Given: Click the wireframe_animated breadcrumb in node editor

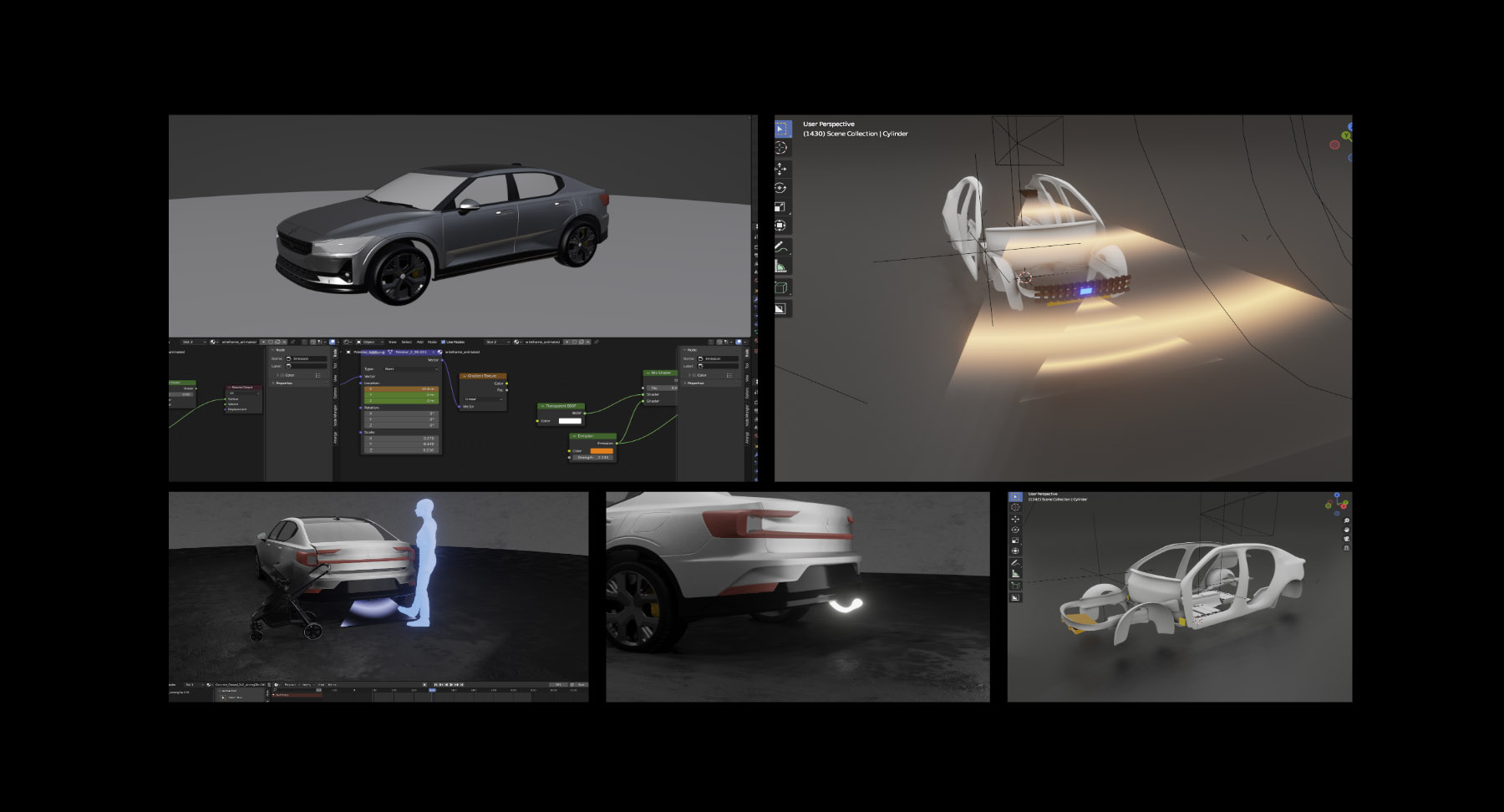Looking at the screenshot, I should point(462,352).
